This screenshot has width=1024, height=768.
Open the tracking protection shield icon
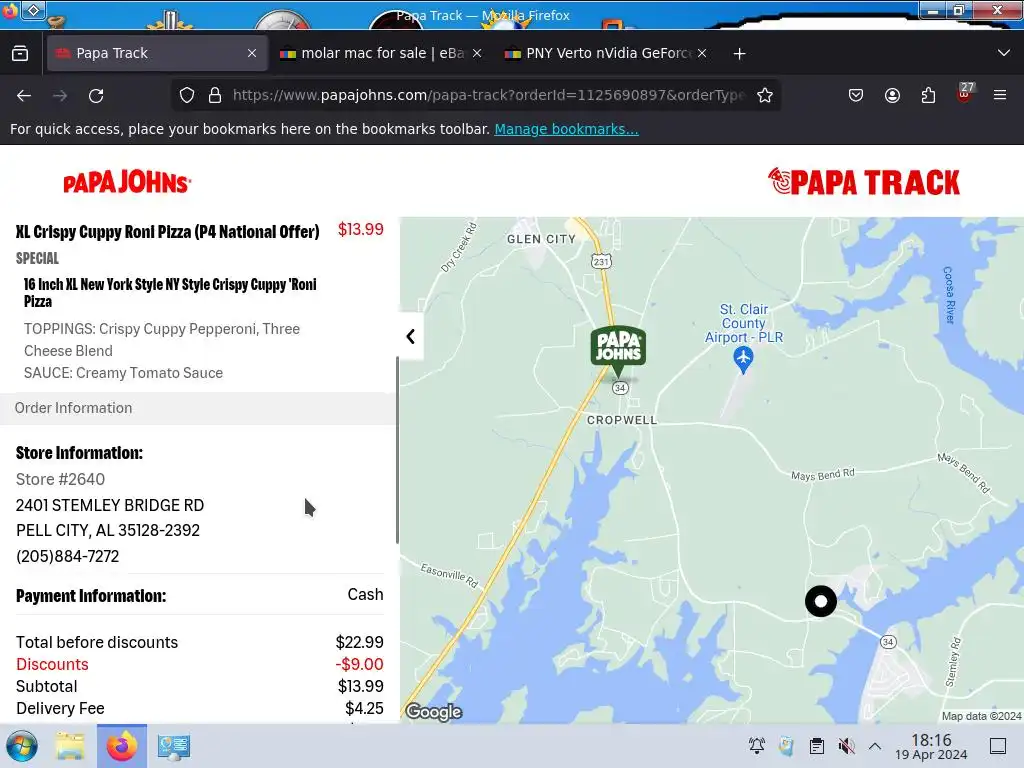tap(187, 95)
